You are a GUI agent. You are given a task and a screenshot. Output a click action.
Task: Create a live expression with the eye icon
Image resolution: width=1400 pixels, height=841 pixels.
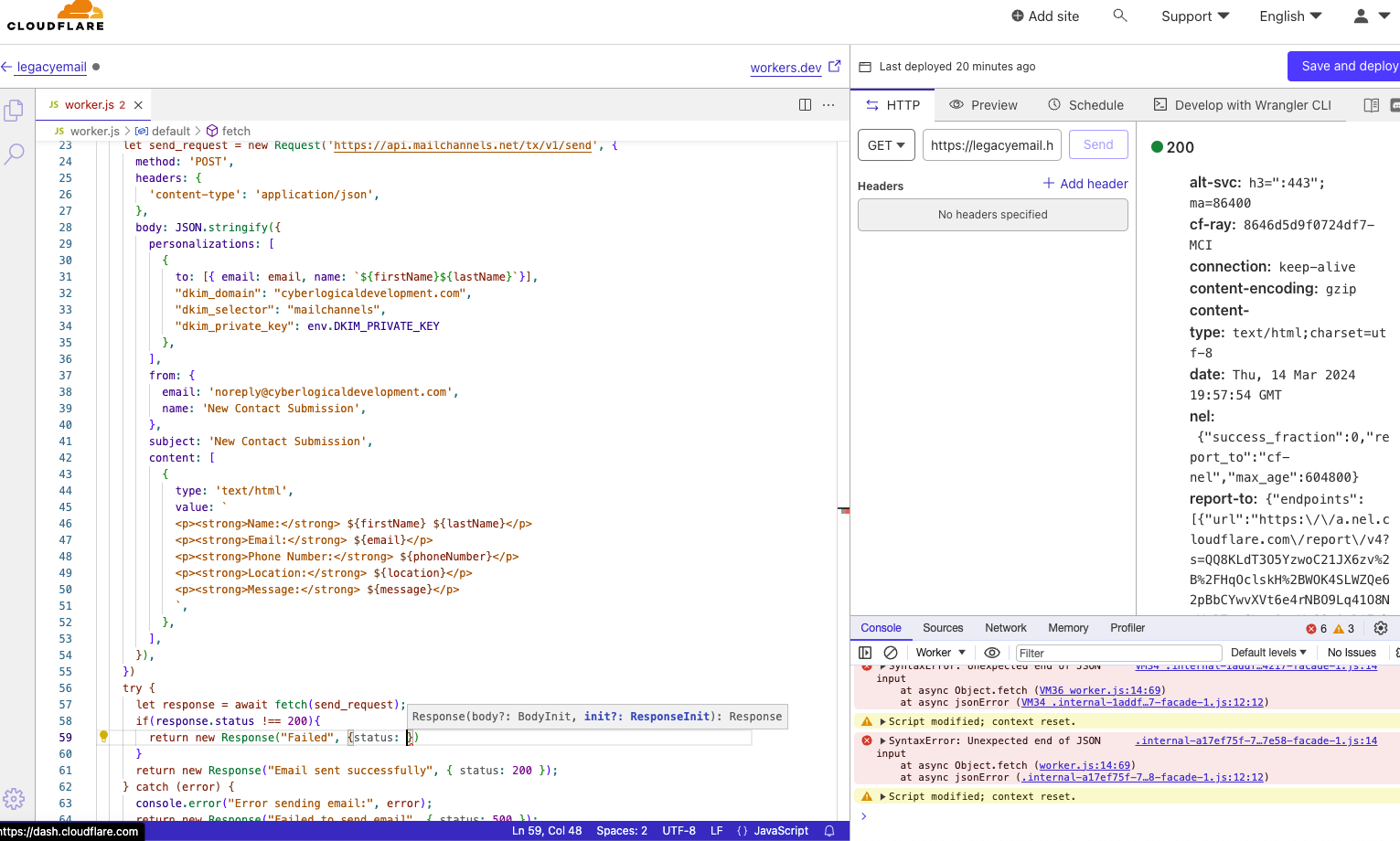pos(992,652)
